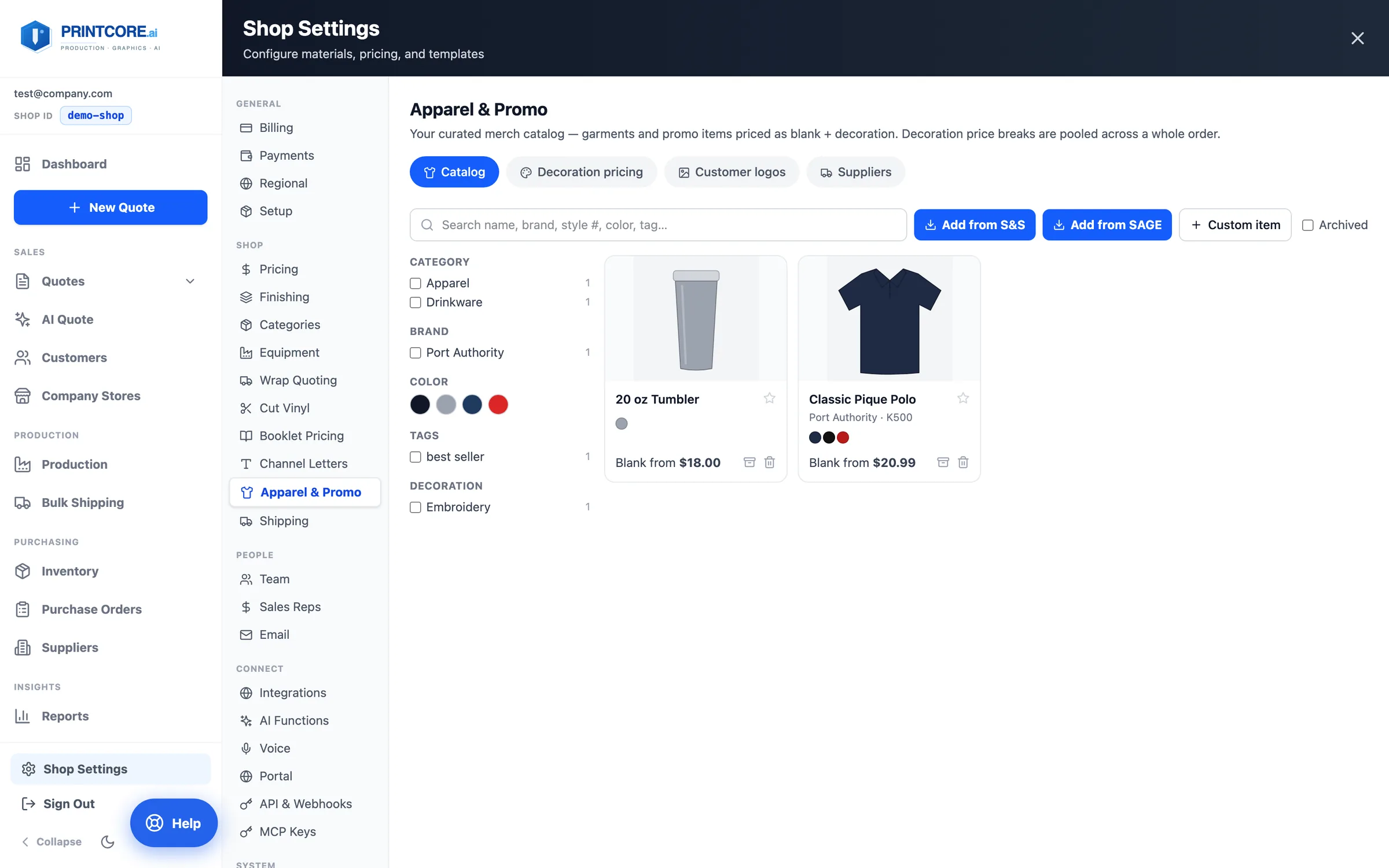Click the PrintCore.ai logo
The width and height of the screenshot is (1389, 868).
tap(90, 36)
